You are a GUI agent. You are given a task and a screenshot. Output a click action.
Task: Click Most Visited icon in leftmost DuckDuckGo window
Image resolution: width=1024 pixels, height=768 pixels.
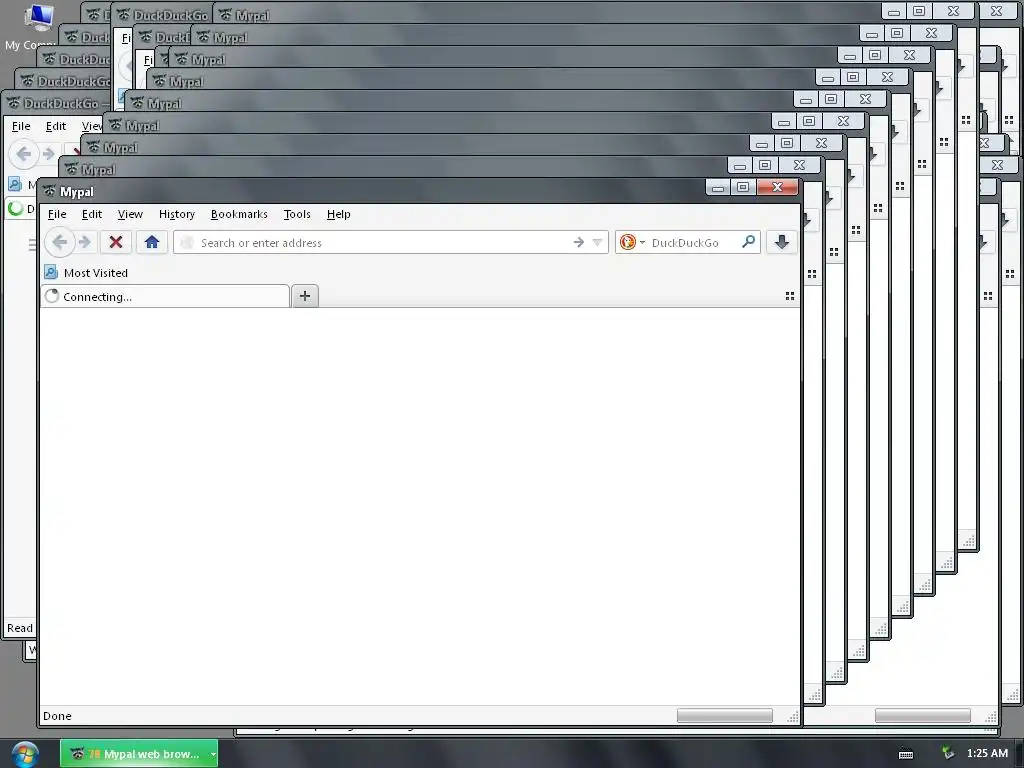click(15, 184)
